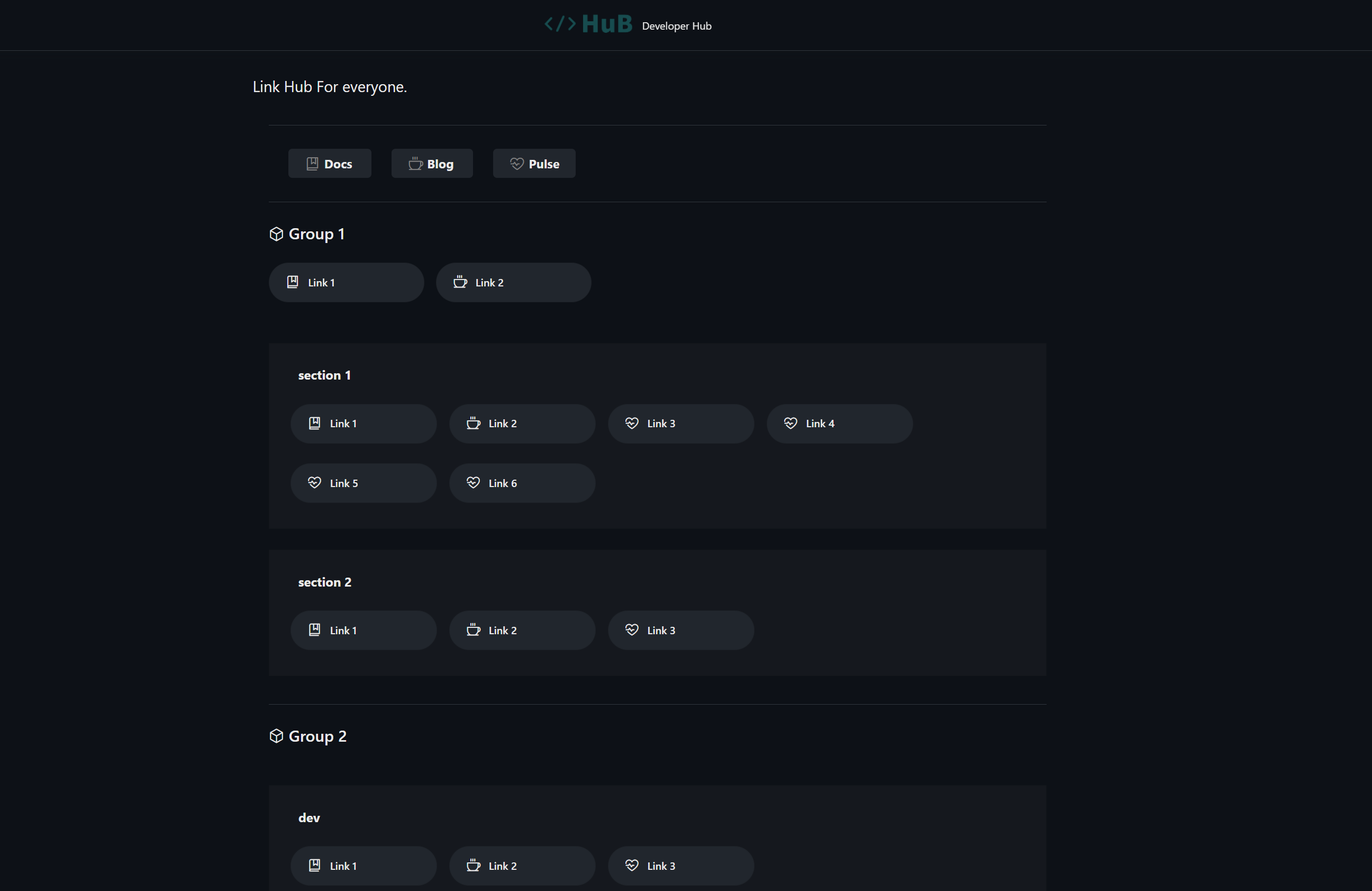
Task: Open Link 2 under Group 1
Action: 513,283
